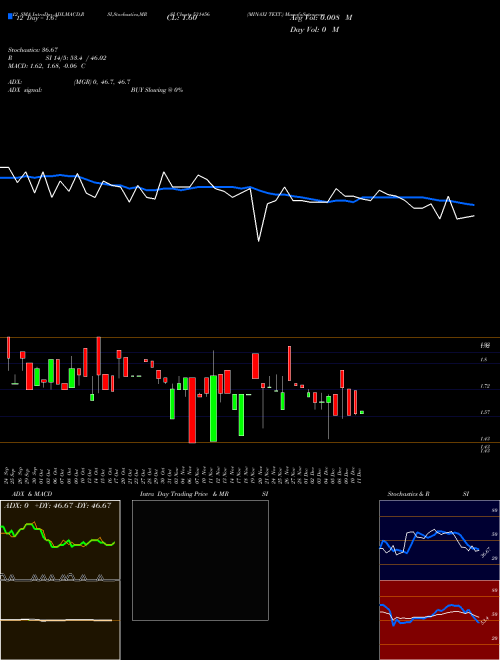500x660 pixels.
Task: Click the 1.72 price axis label
Action: point(485,386)
